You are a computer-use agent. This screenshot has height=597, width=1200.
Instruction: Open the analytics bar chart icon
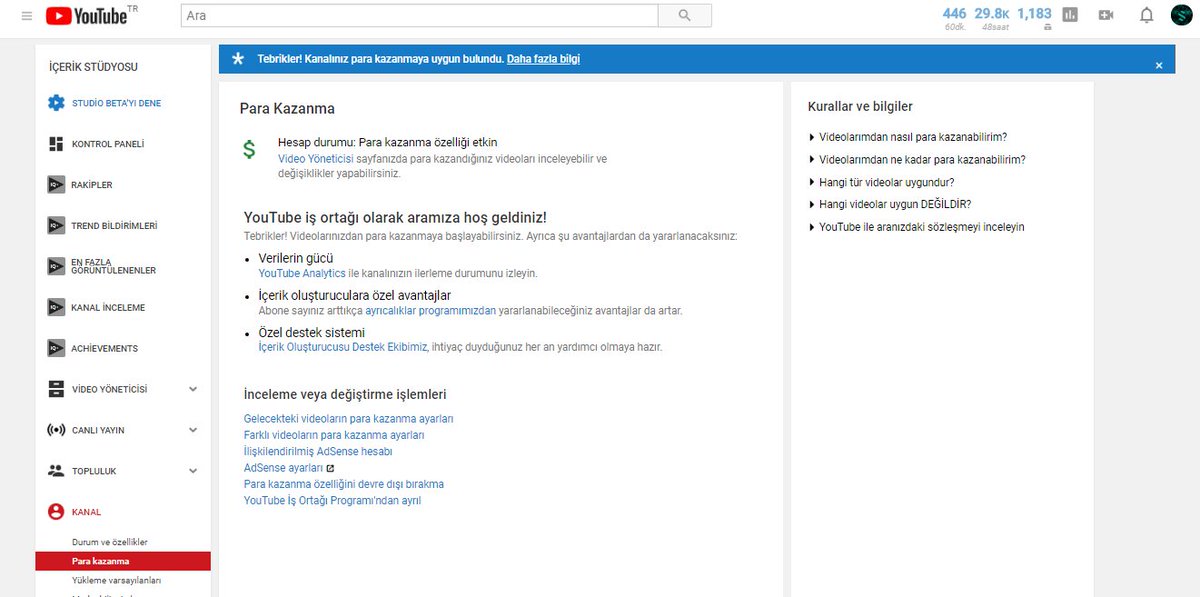1070,15
